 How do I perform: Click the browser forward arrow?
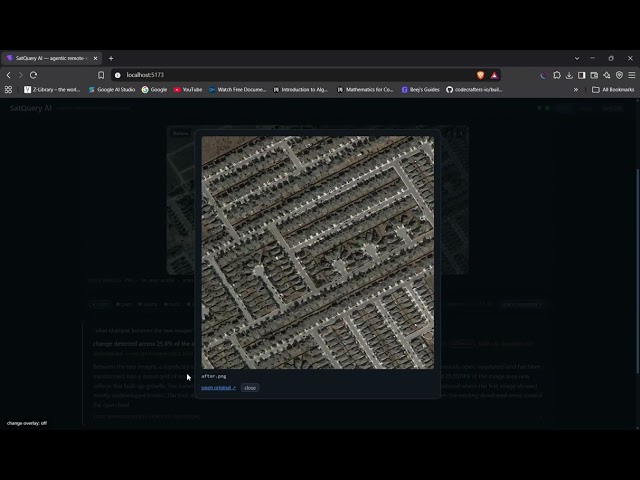[x=20, y=75]
